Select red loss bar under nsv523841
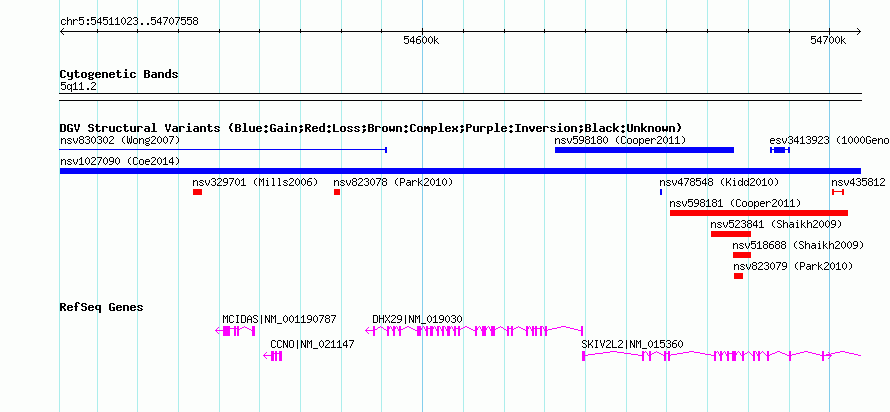This screenshot has width=890, height=412. coord(731,234)
